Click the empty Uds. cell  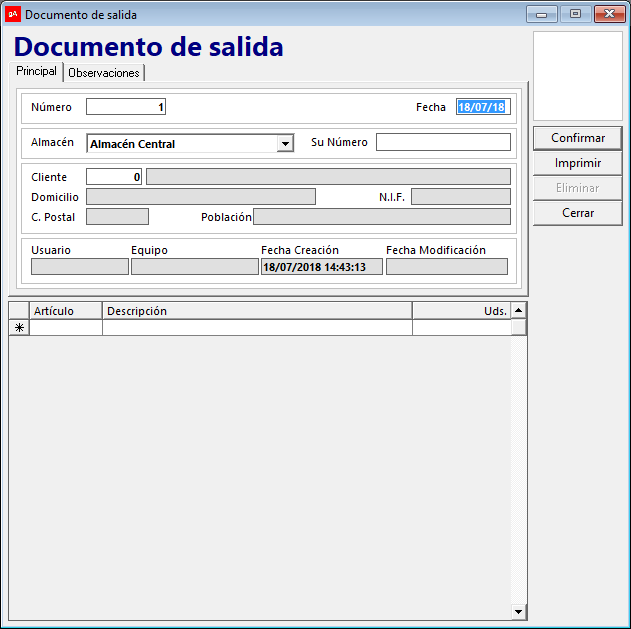[461, 327]
